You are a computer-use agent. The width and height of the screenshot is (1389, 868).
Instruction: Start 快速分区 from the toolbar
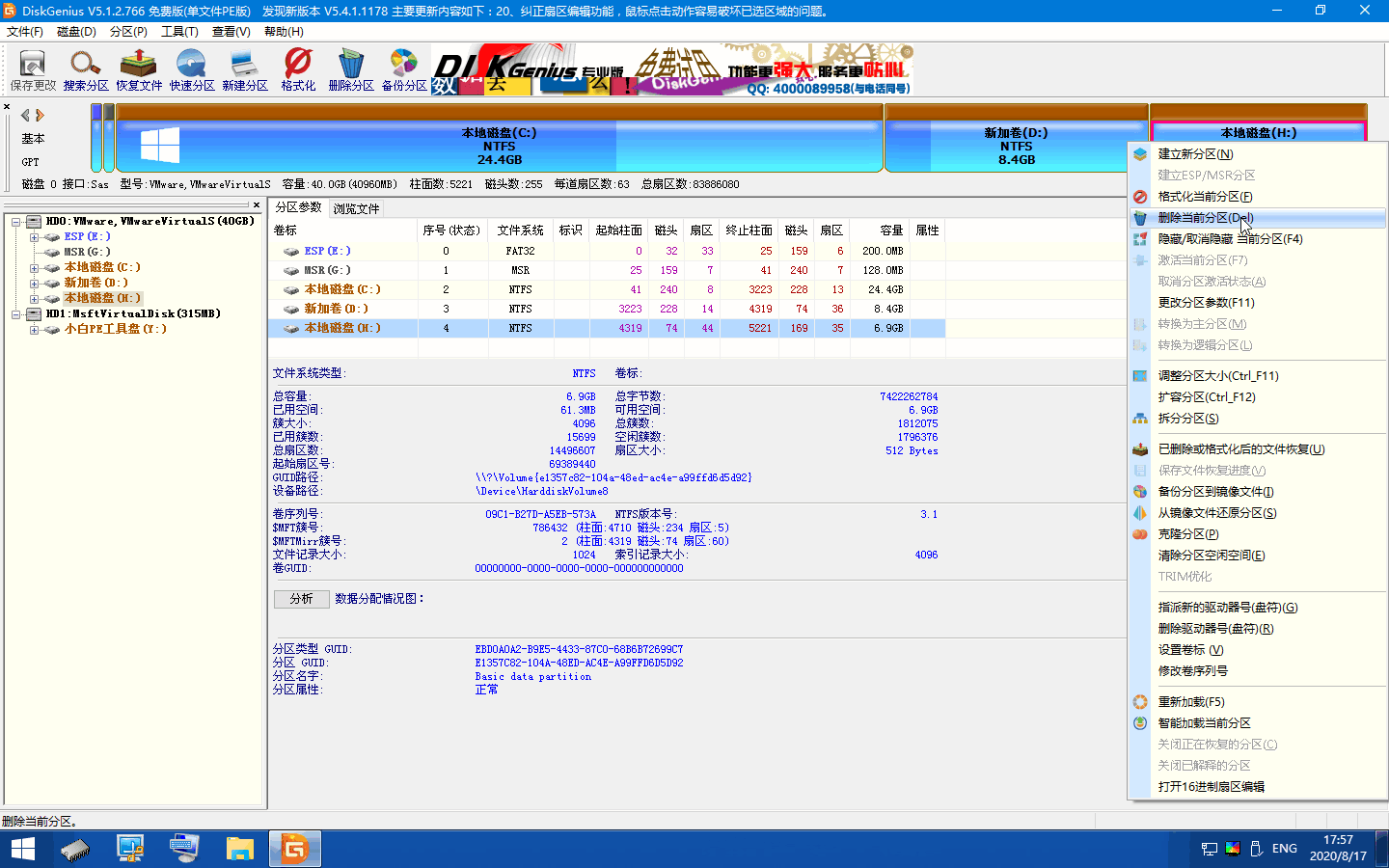point(192,70)
